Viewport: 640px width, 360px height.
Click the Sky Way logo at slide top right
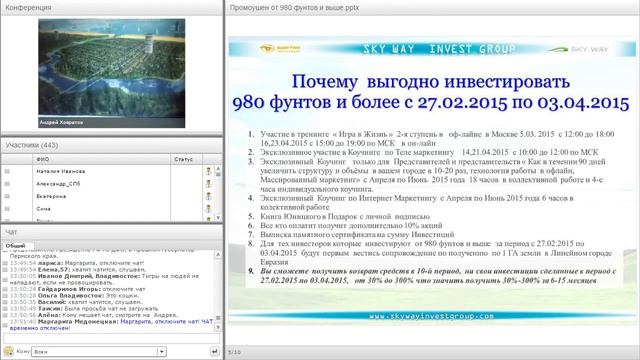click(578, 49)
